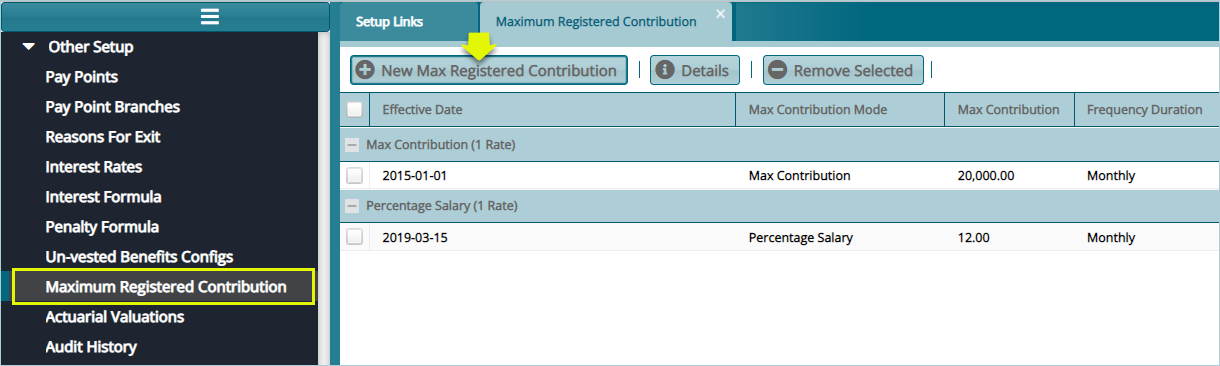Check the 2019-03-15 row checkbox

(x=355, y=238)
